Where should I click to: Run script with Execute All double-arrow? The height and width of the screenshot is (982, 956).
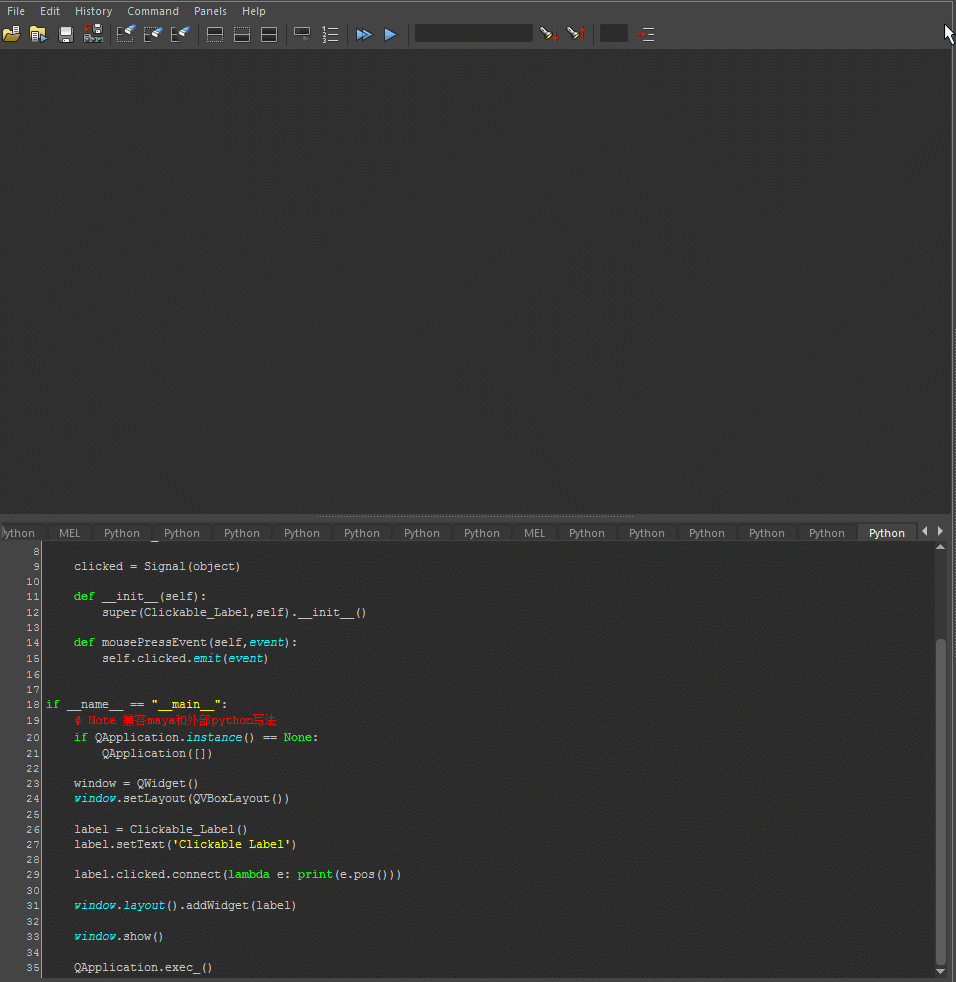coord(364,34)
